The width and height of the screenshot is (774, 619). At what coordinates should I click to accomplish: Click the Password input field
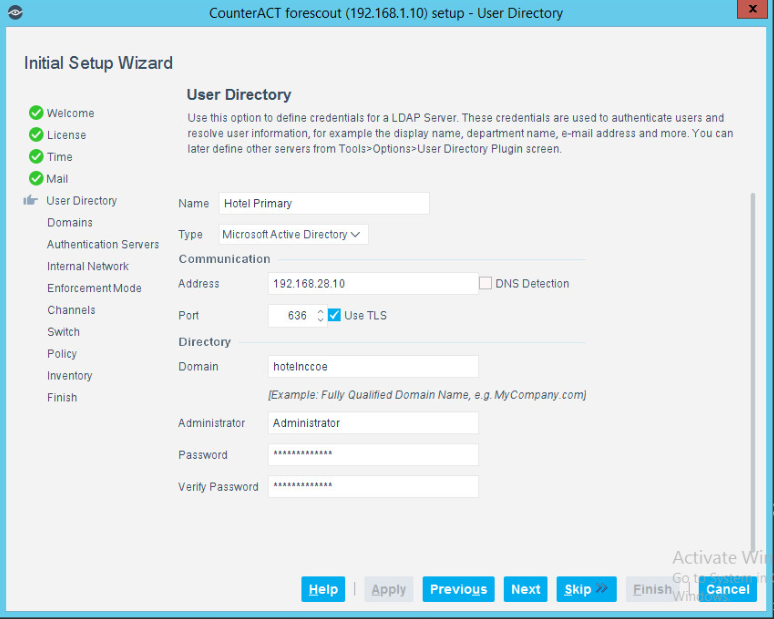coord(373,455)
